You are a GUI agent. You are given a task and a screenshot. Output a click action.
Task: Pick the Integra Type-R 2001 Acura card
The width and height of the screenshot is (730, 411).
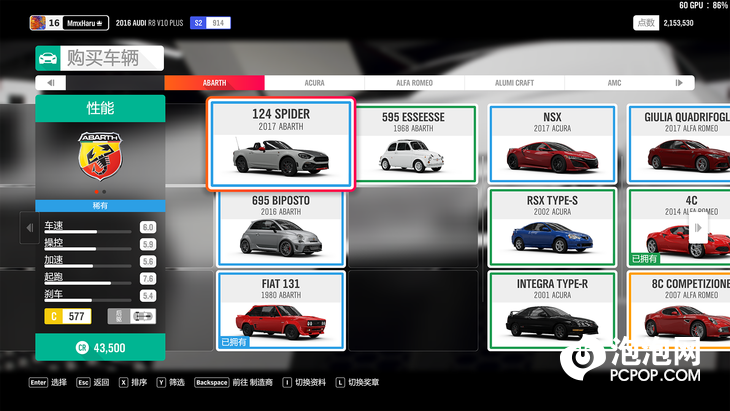(x=552, y=311)
